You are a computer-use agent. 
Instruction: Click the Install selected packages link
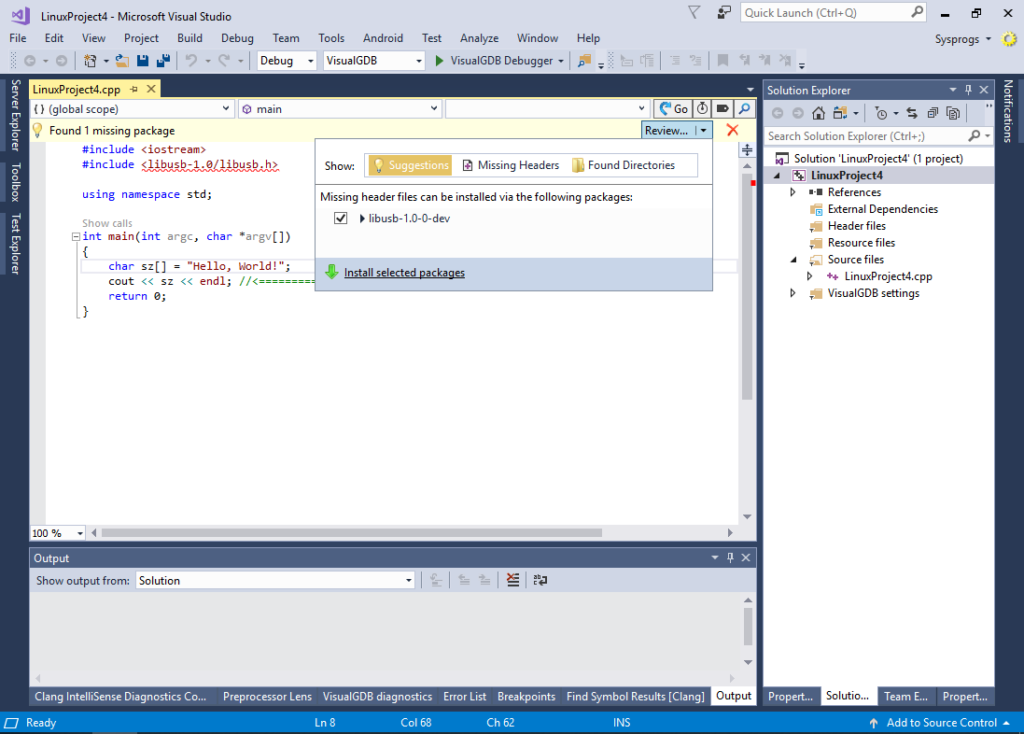[404, 273]
